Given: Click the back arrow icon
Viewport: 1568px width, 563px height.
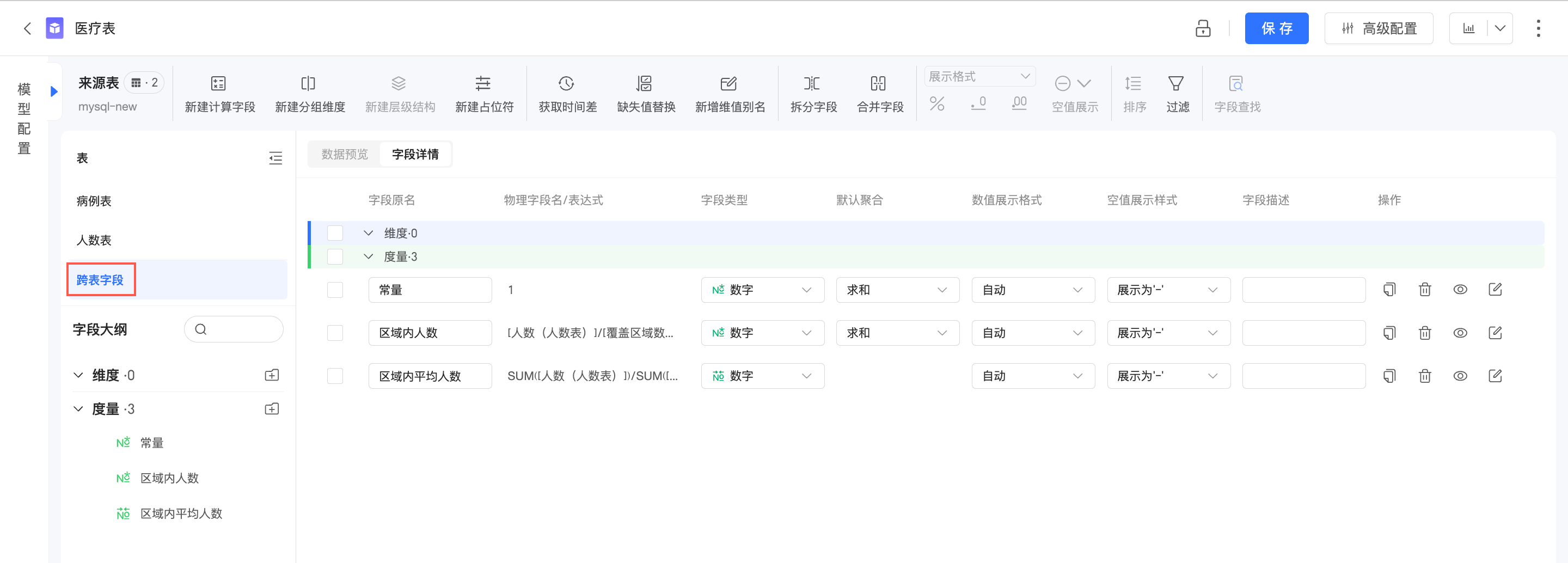Looking at the screenshot, I should (27, 29).
